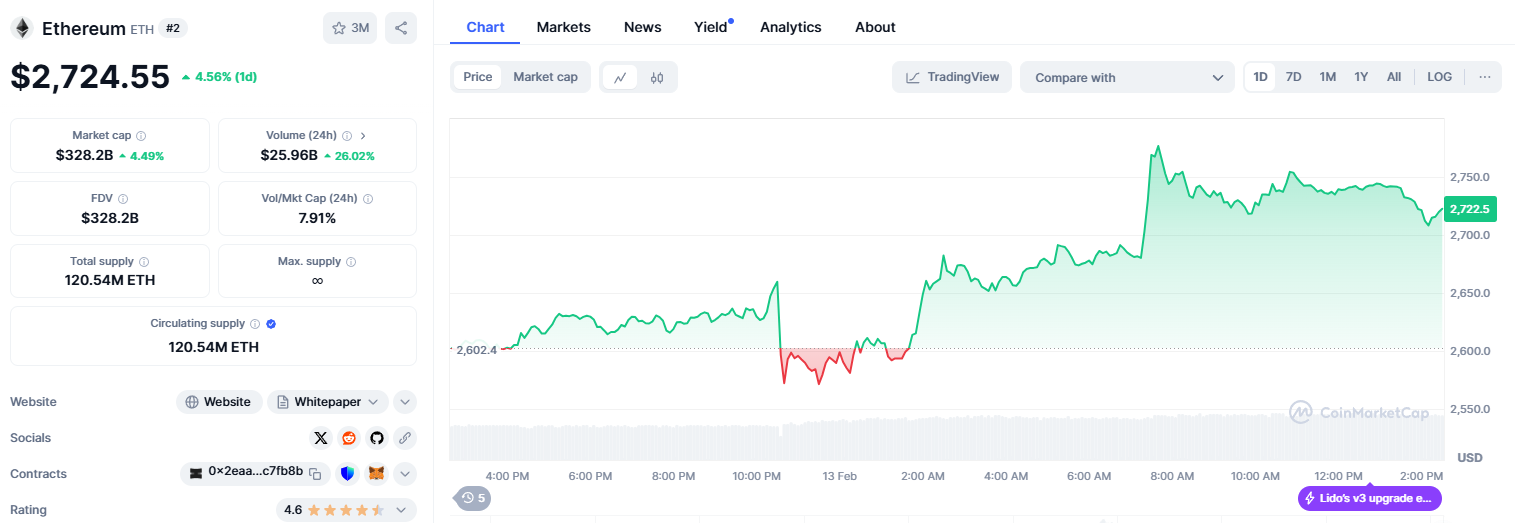The height and width of the screenshot is (523, 1515).
Task: Click the shield wallet icon beside contract
Action: (x=348, y=474)
